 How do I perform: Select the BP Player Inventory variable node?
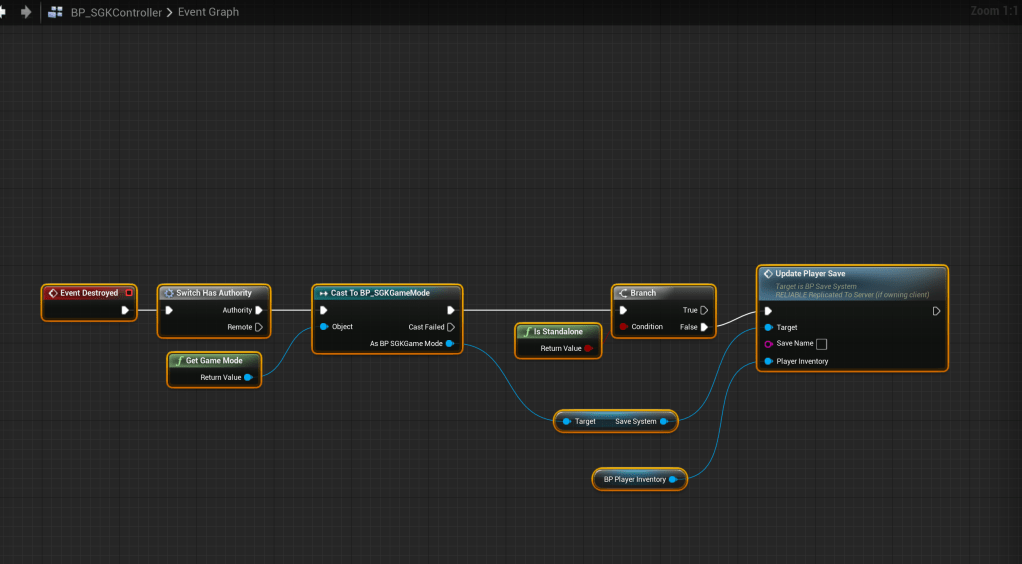[x=633, y=479]
